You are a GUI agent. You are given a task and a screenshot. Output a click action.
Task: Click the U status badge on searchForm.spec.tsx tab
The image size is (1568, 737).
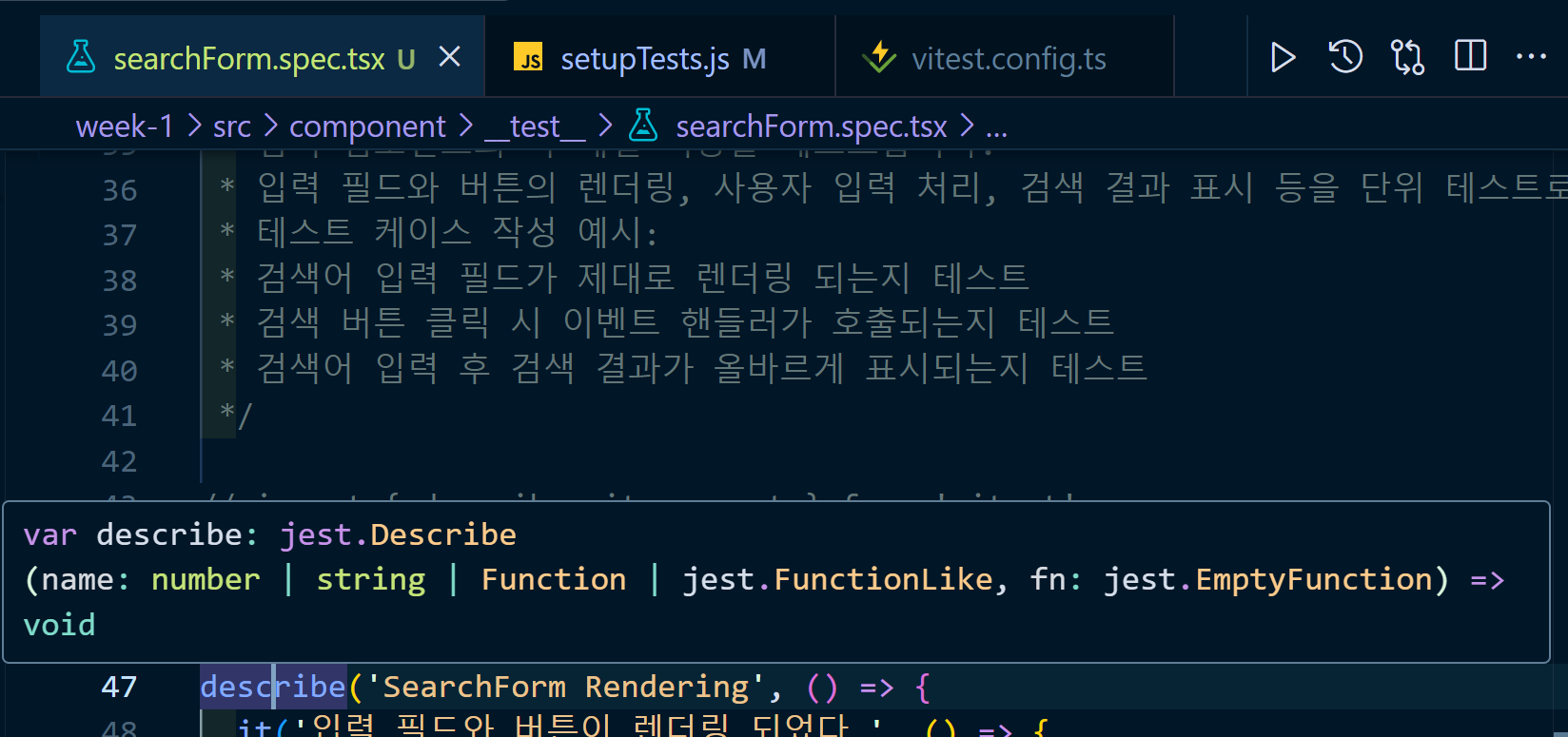click(406, 59)
